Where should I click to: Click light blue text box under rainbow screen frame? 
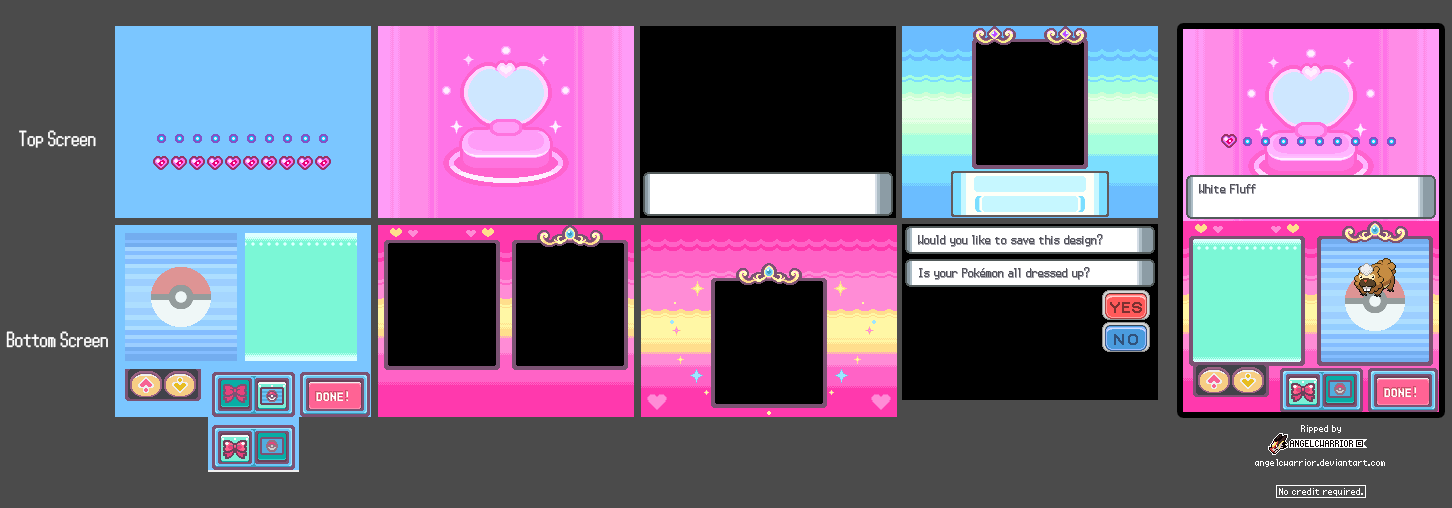[1030, 193]
